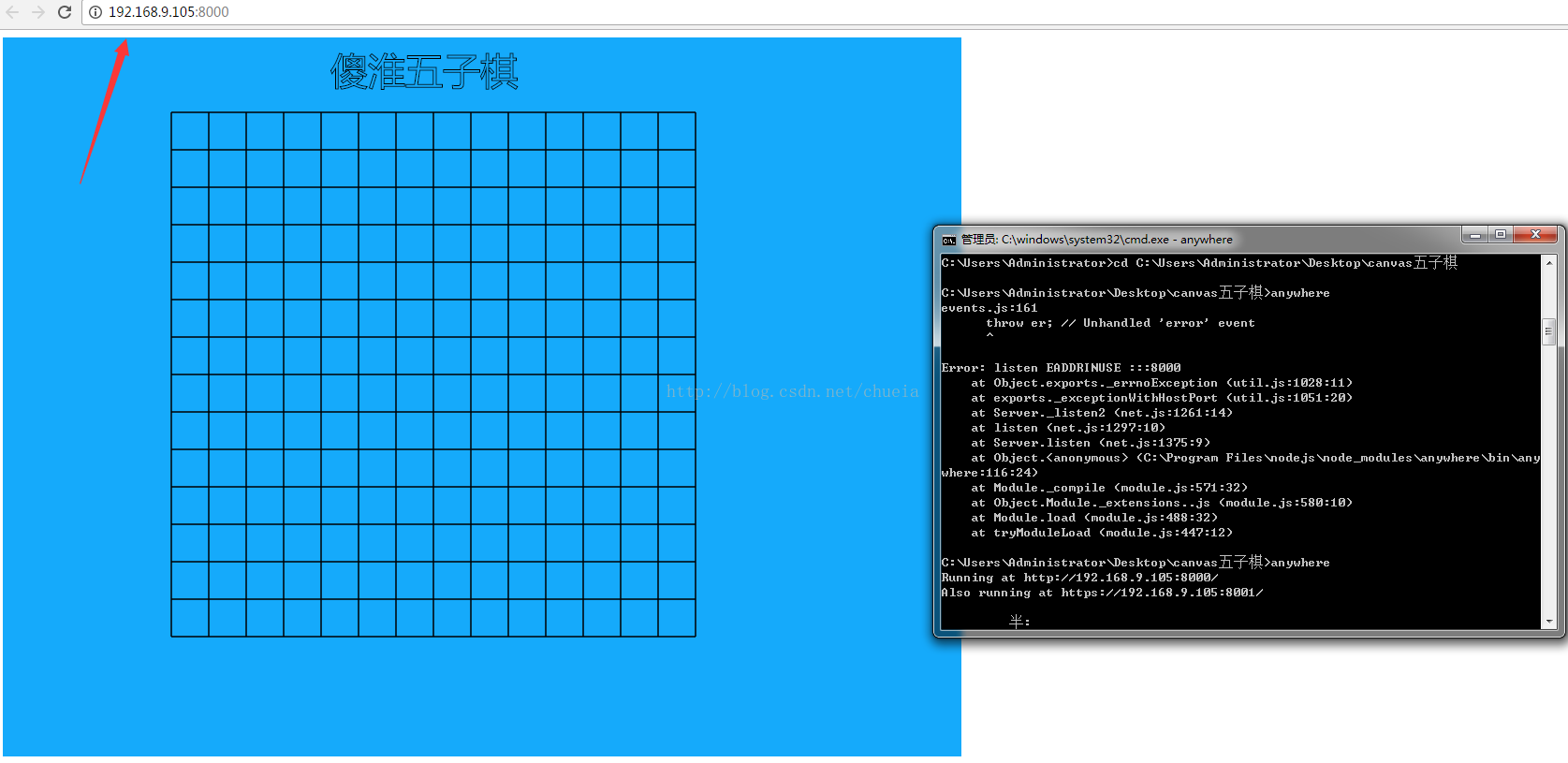The width and height of the screenshot is (1568, 763).
Task: Click the browser back arrow
Action: pyautogui.click(x=12, y=12)
